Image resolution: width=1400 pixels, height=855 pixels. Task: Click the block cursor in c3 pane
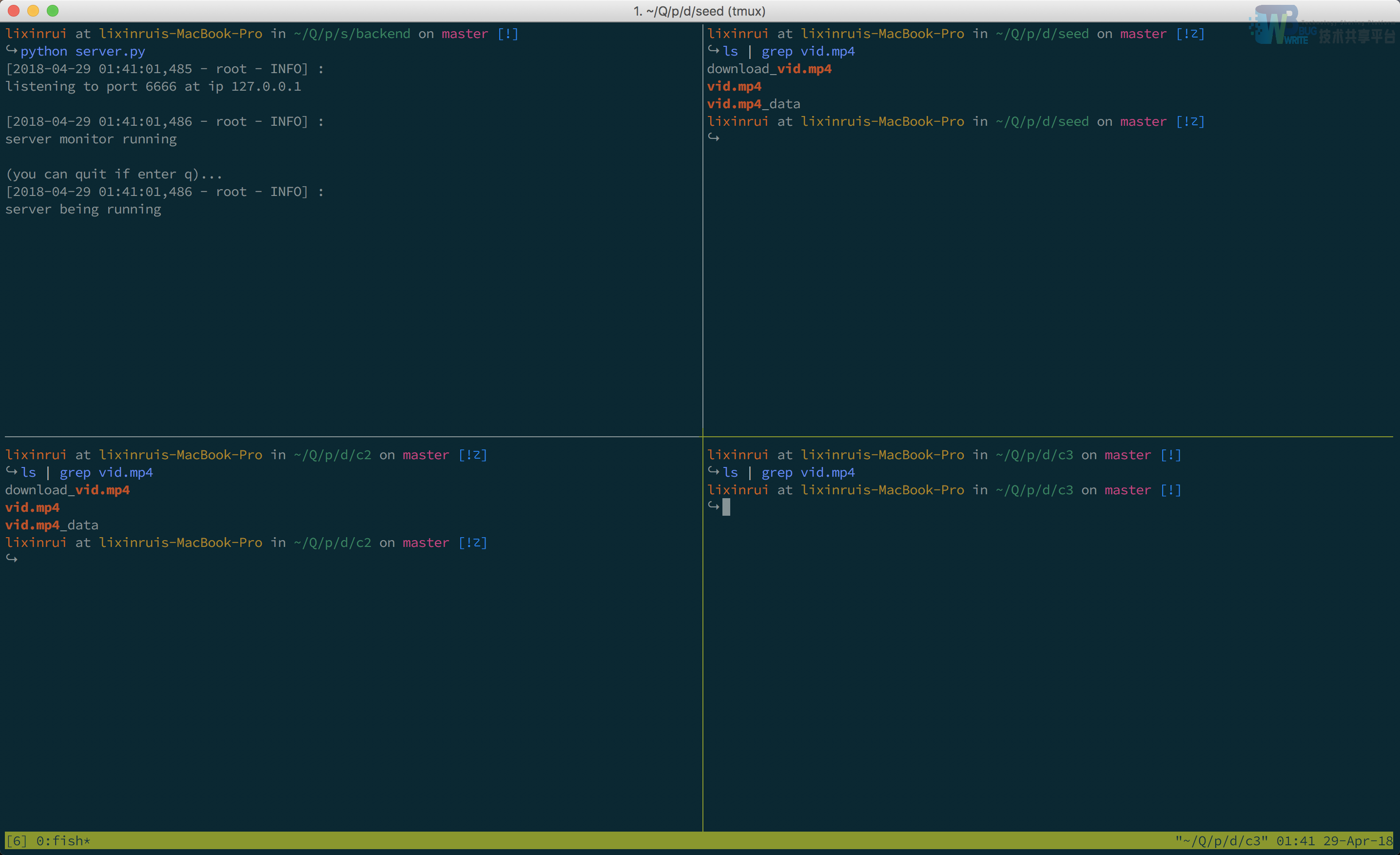click(x=726, y=507)
